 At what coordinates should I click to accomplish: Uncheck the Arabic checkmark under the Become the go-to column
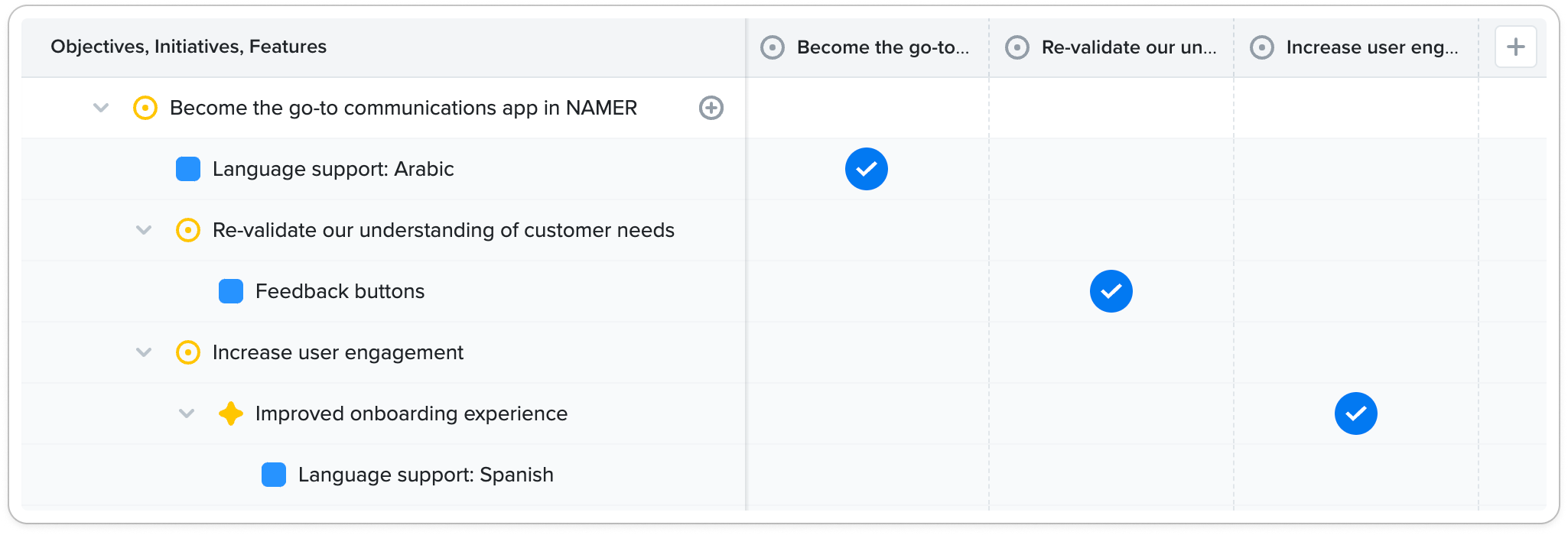tap(867, 169)
